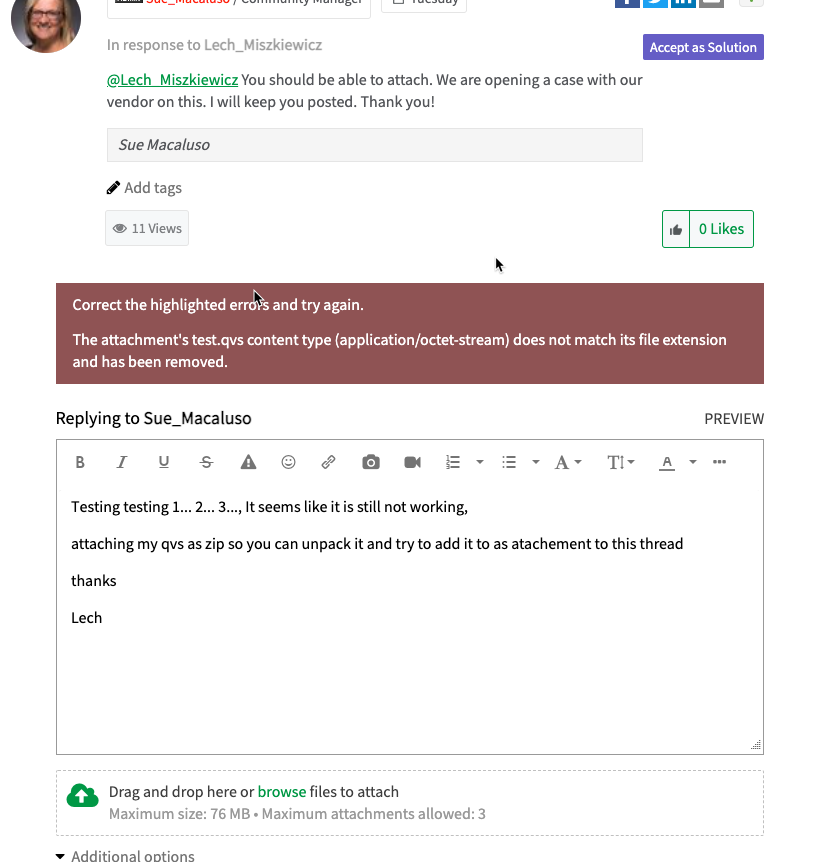Switch to the PREVIEW tab

click(734, 419)
